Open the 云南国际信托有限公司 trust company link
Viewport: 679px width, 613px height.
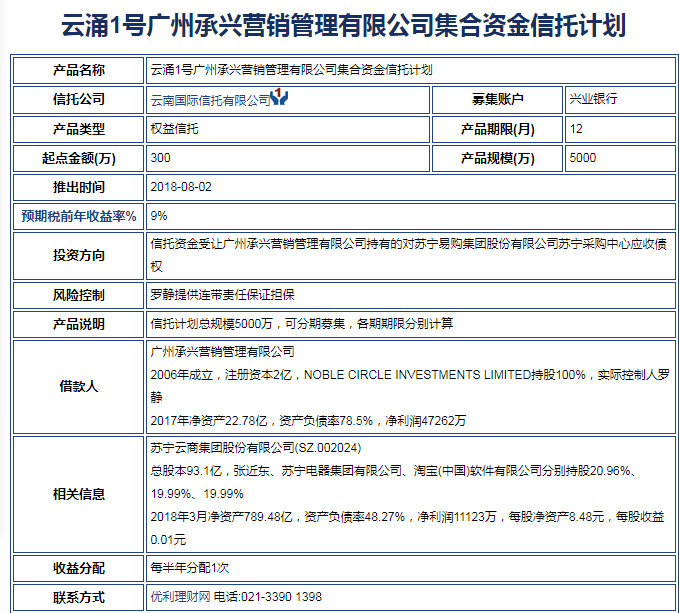(209, 100)
